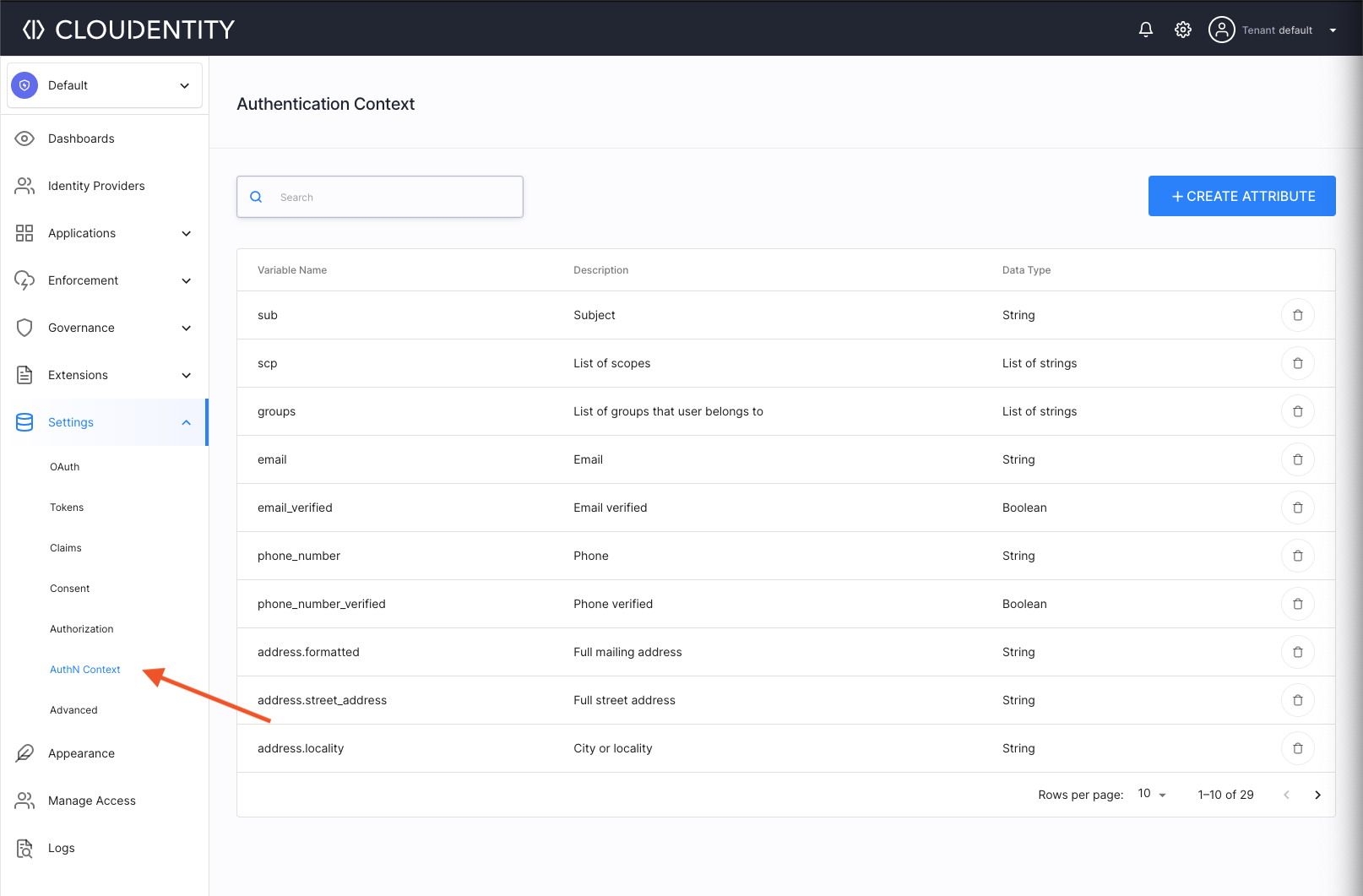1363x896 pixels.
Task: Collapse the Settings menu chevron
Action: click(x=187, y=422)
